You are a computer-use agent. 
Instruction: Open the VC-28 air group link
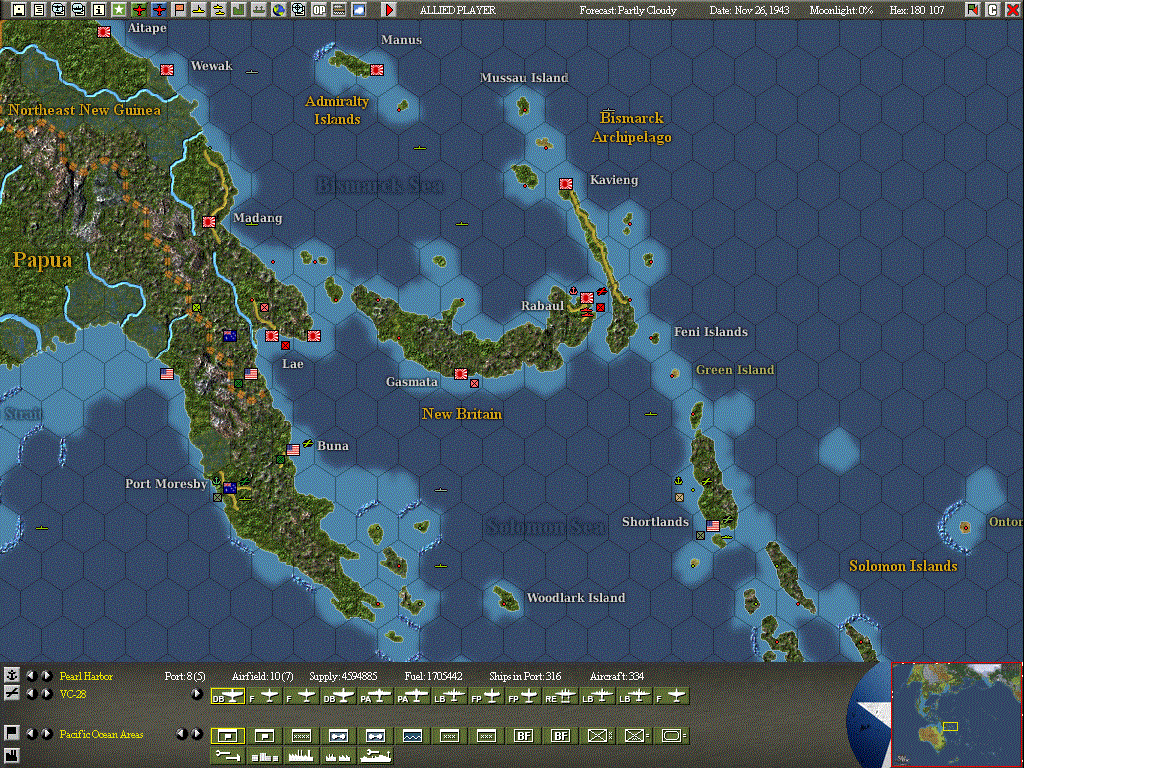[x=73, y=694]
